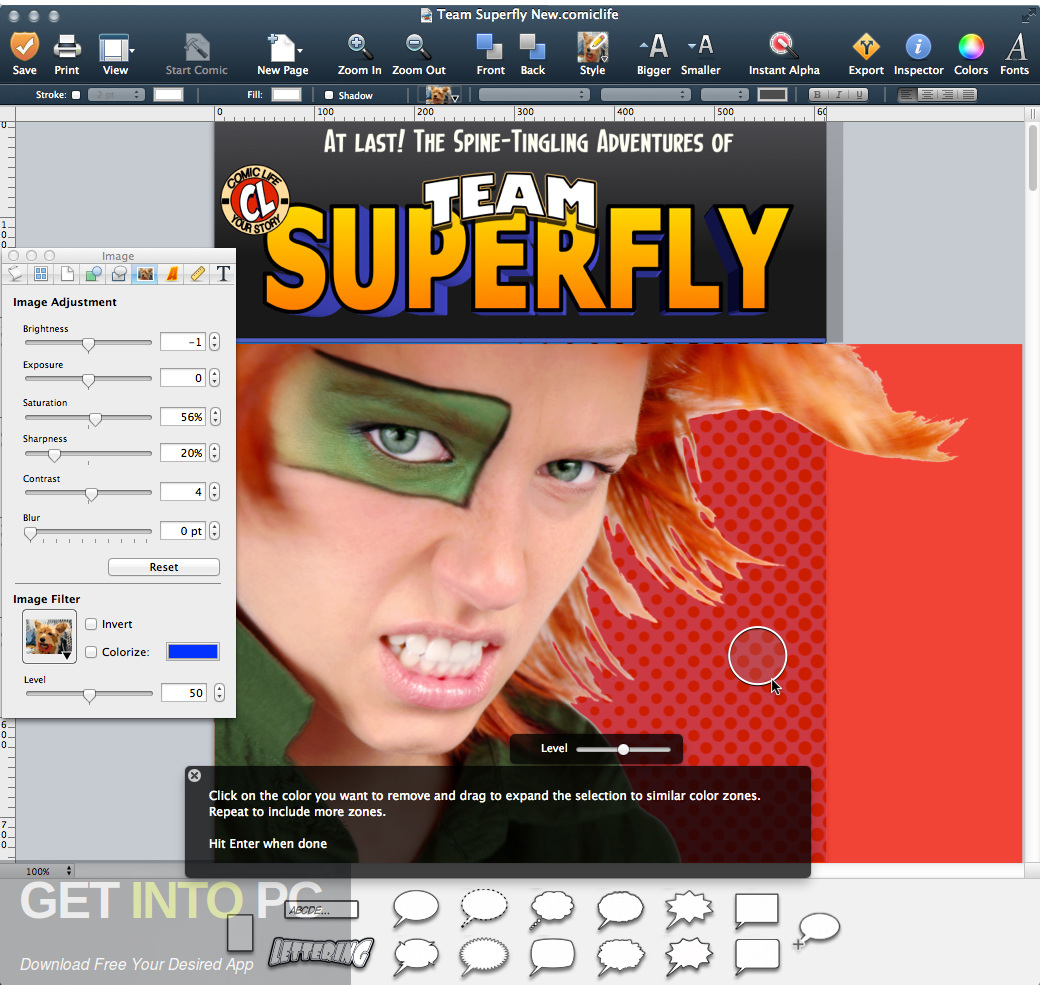Select the ABCDE caption box template

[x=321, y=909]
